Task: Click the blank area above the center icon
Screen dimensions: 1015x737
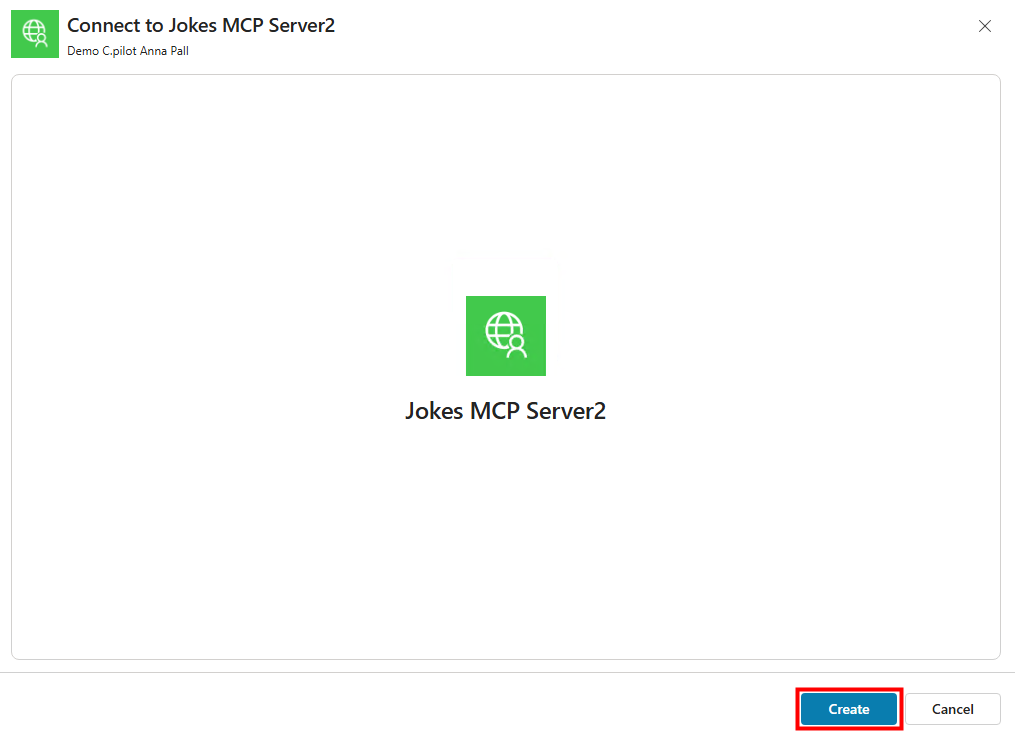Action: click(x=505, y=180)
